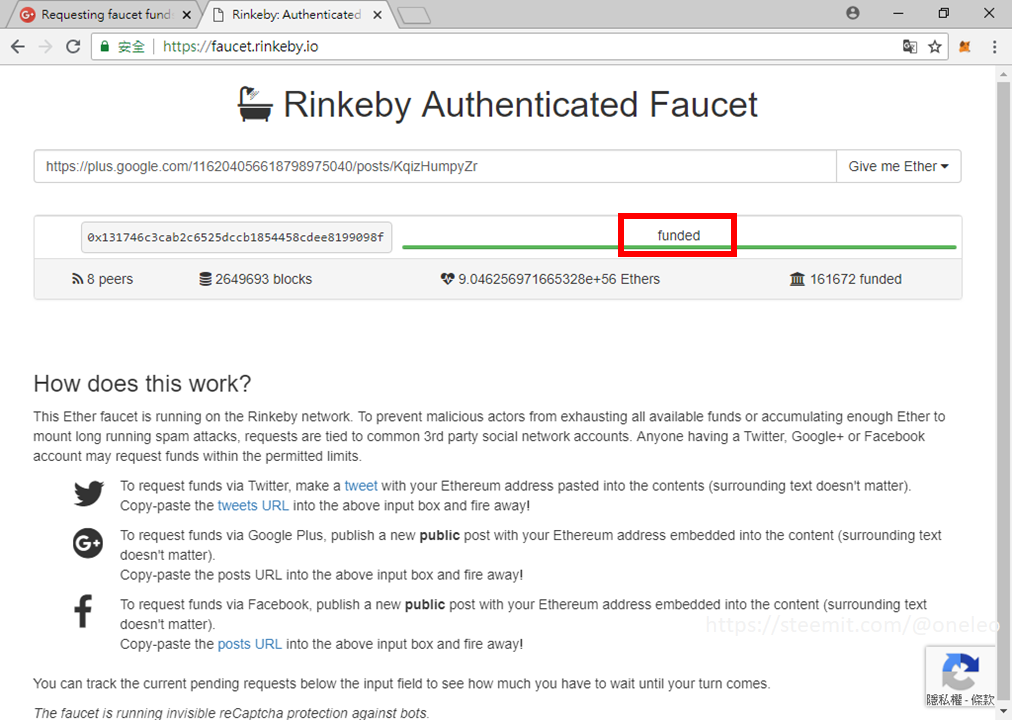This screenshot has height=720, width=1016.
Task: Click the Google Plus icon
Action: point(87,543)
